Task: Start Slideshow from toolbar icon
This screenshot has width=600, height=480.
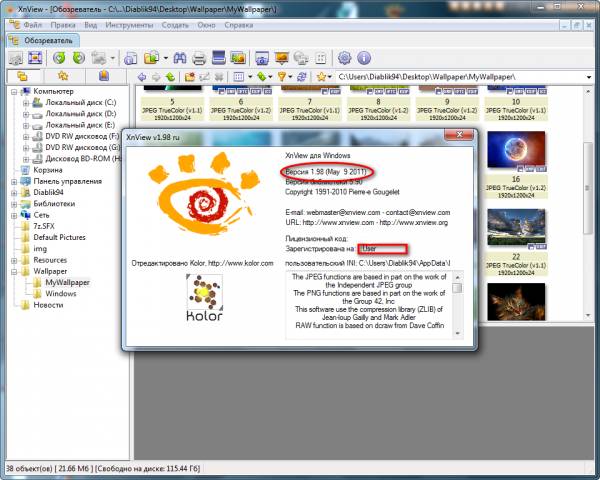Action: pos(282,58)
